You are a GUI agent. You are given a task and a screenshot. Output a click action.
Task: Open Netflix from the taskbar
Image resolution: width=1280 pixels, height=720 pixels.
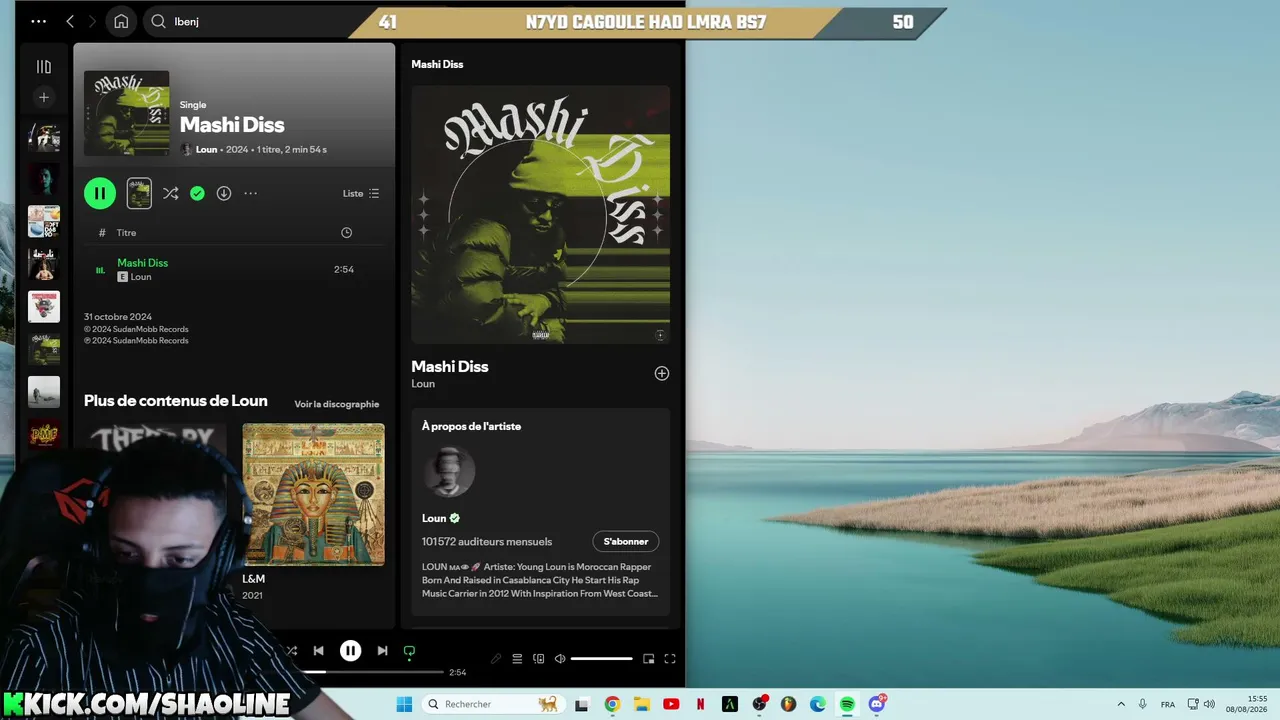point(700,704)
